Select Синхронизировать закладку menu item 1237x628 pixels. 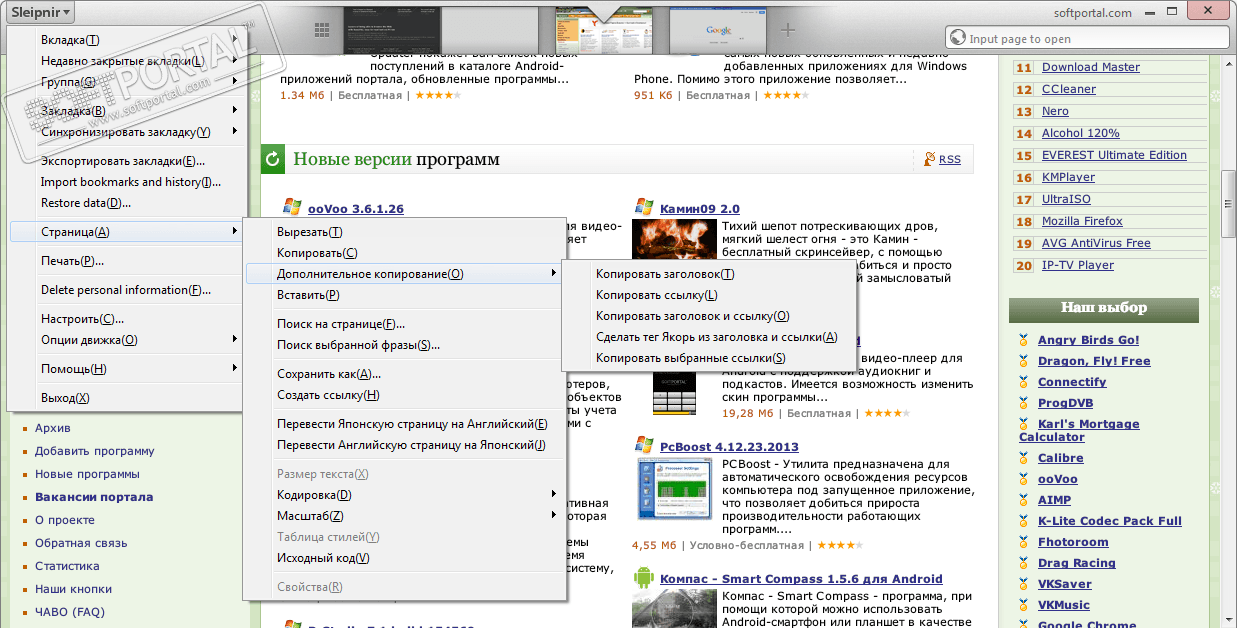point(126,131)
